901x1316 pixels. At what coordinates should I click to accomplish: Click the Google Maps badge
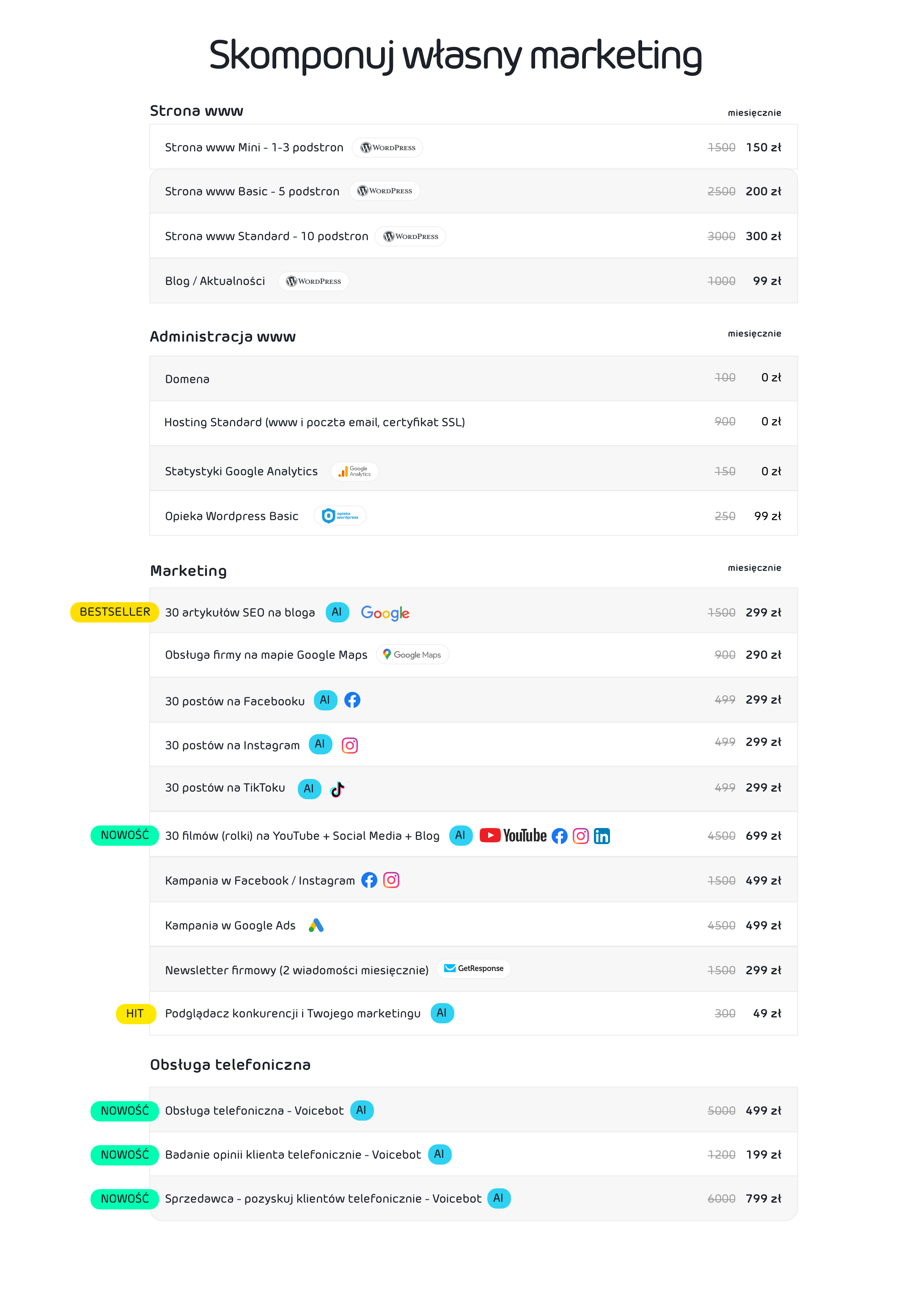(412, 655)
